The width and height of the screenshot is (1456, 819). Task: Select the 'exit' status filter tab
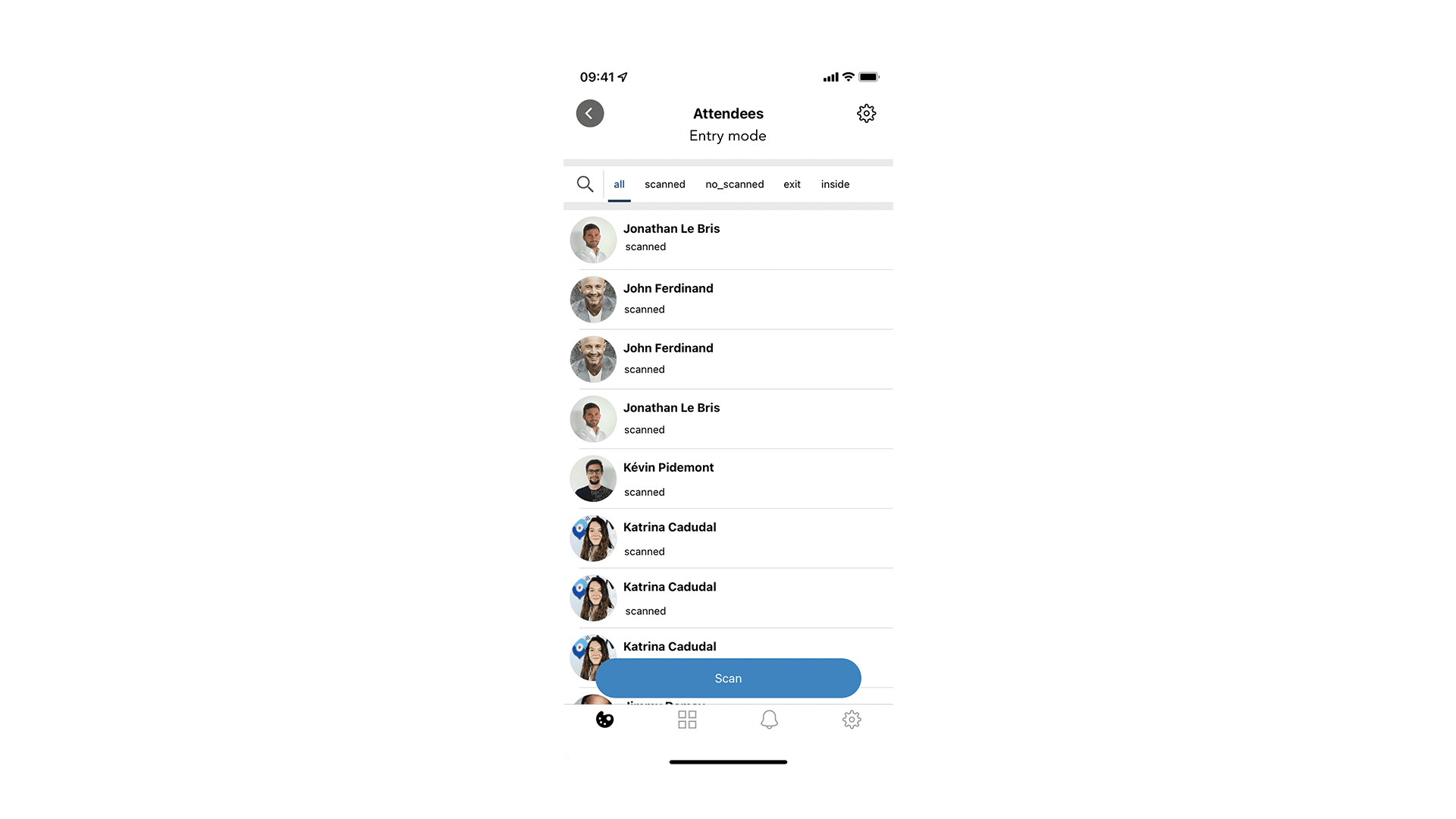[791, 184]
